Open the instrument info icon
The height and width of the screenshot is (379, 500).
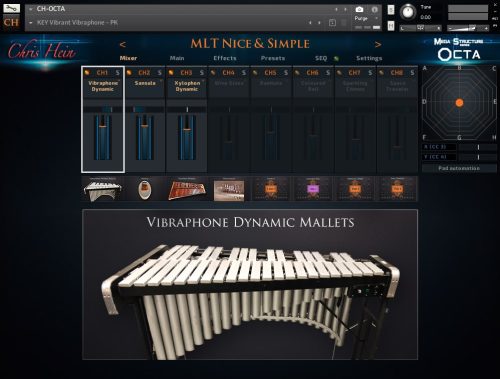click(x=375, y=9)
